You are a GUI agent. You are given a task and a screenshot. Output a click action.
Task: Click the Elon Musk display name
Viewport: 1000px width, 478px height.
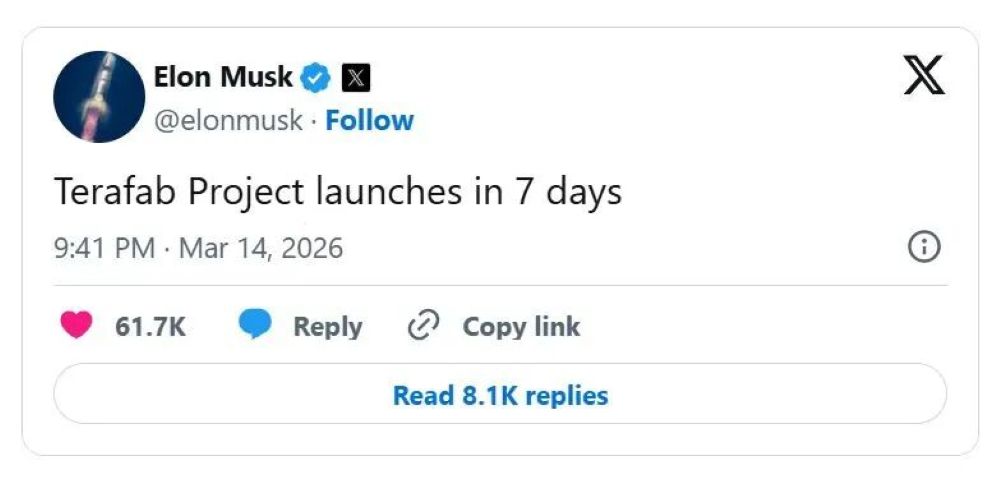tap(223, 77)
